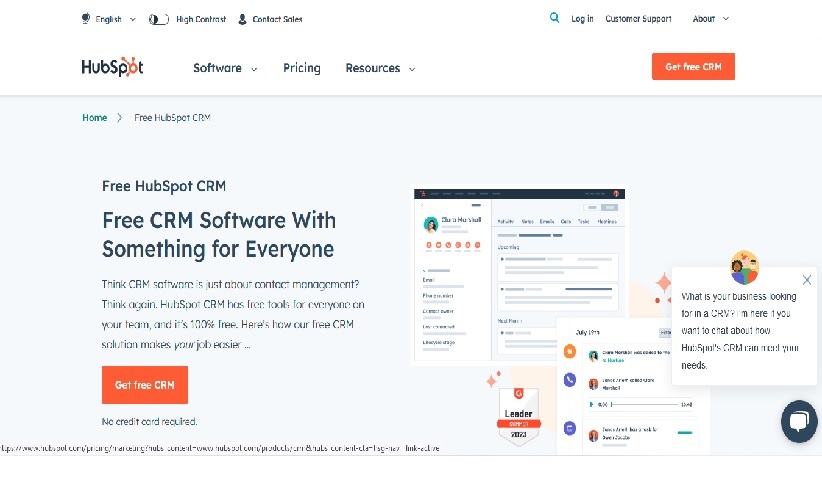Image resolution: width=822 pixels, height=485 pixels.
Task: Open the chat bubble widget
Action: 799,421
